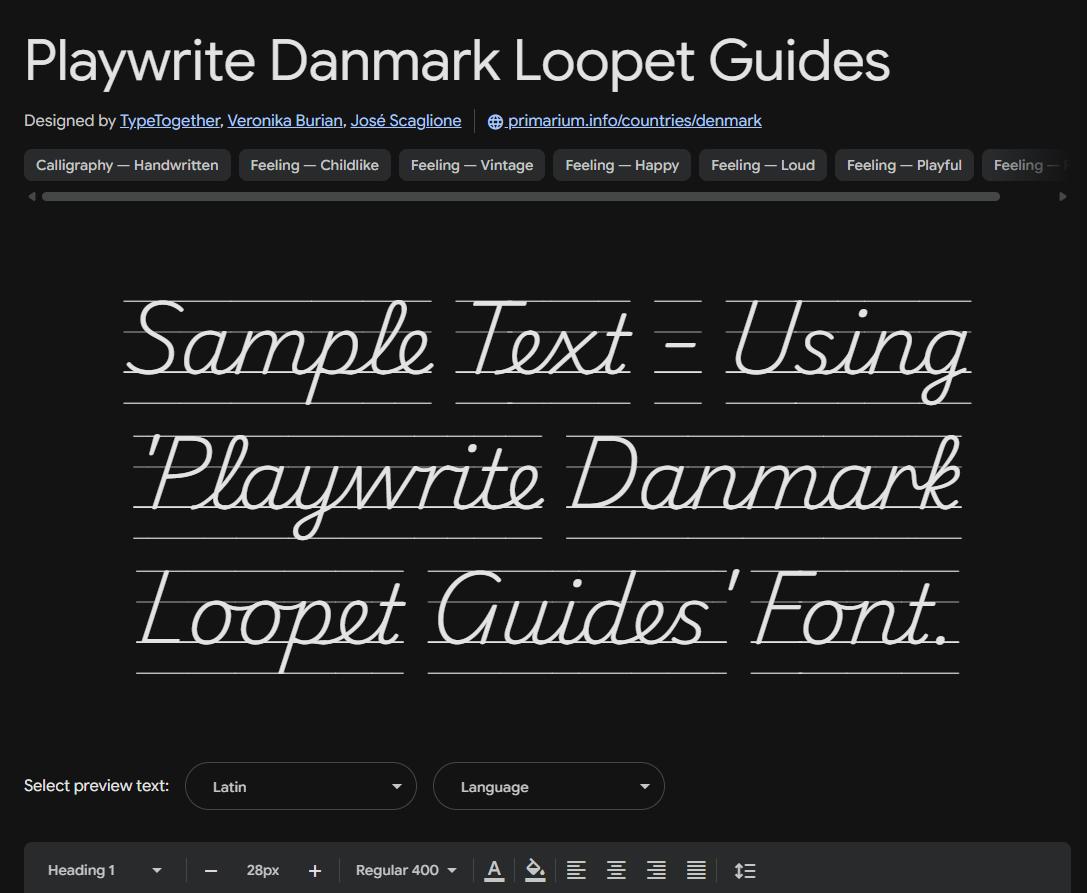1087x893 pixels.
Task: Select the Calligraphy — Handwritten tag
Action: point(127,165)
